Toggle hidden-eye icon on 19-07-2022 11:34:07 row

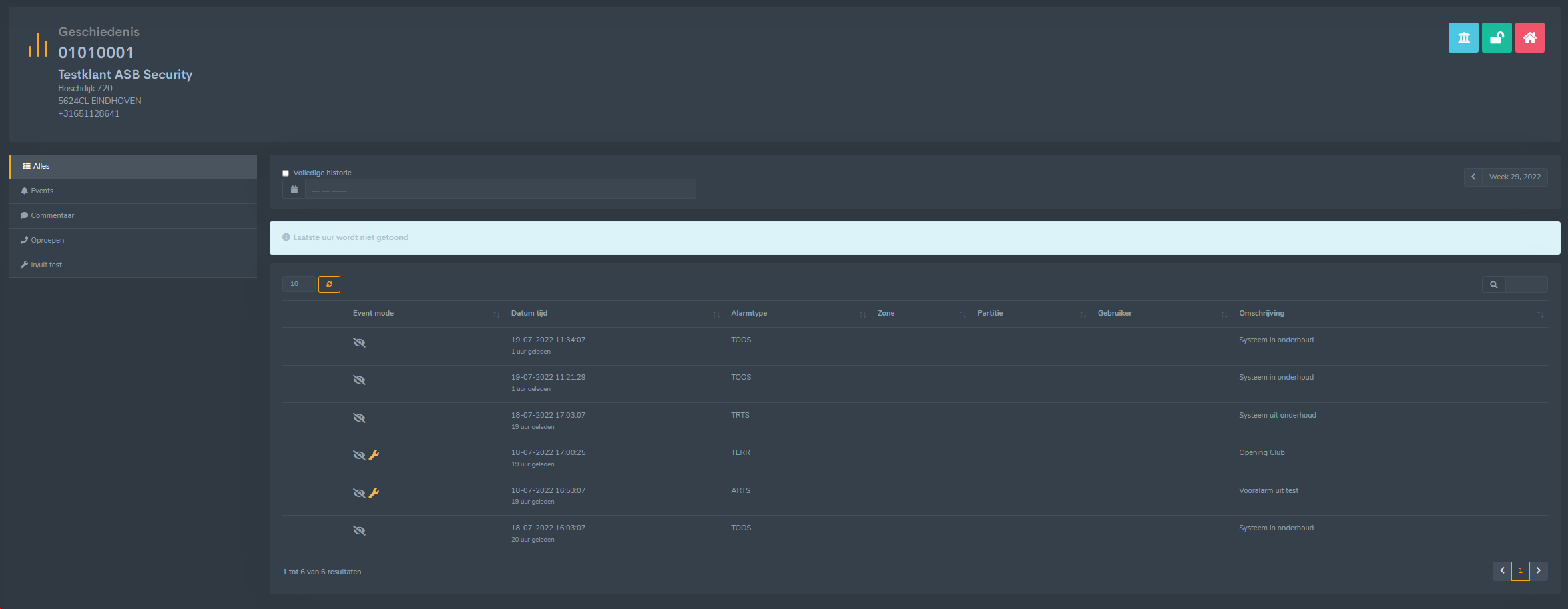coord(359,342)
